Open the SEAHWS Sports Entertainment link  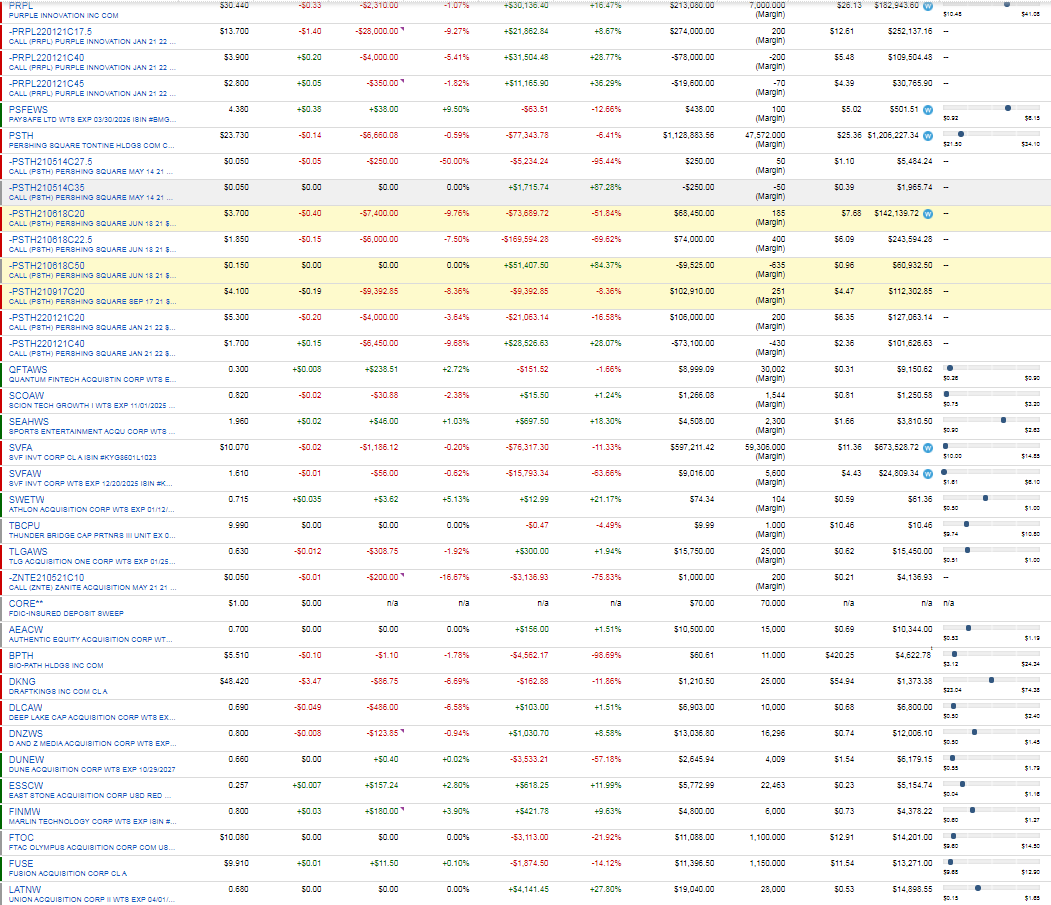click(29, 422)
